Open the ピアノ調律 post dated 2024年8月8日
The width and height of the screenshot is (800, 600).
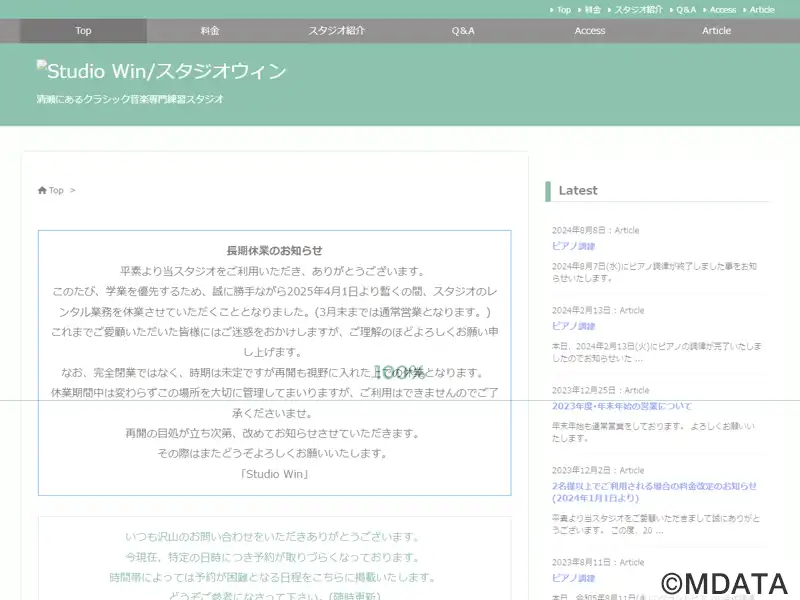pyautogui.click(x=573, y=246)
